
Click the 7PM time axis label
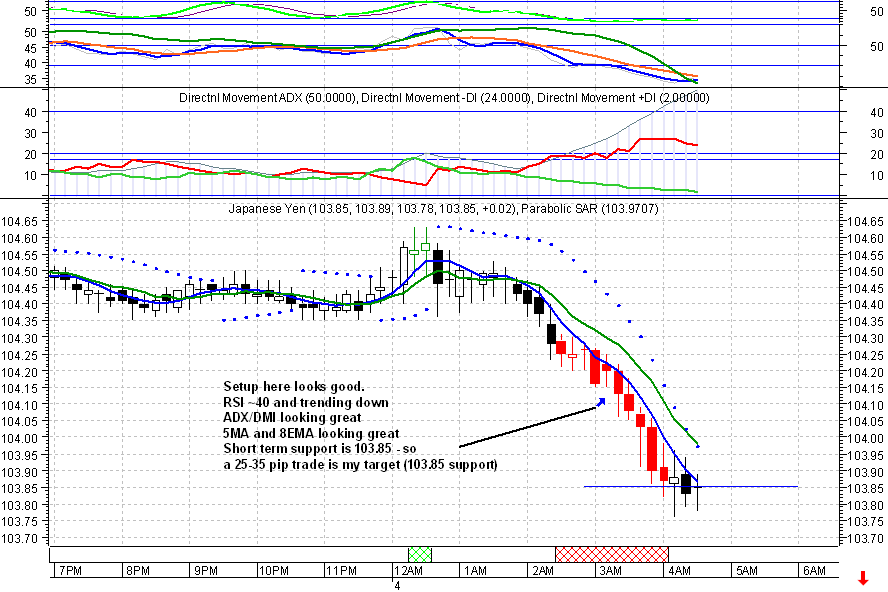tap(70, 570)
